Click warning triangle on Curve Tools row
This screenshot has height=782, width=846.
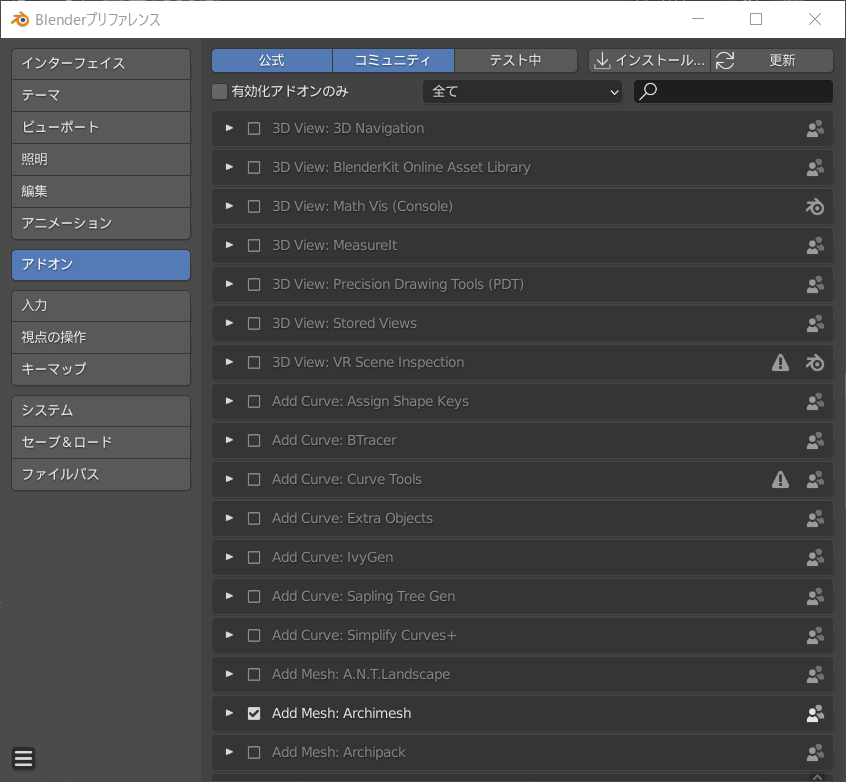[780, 479]
